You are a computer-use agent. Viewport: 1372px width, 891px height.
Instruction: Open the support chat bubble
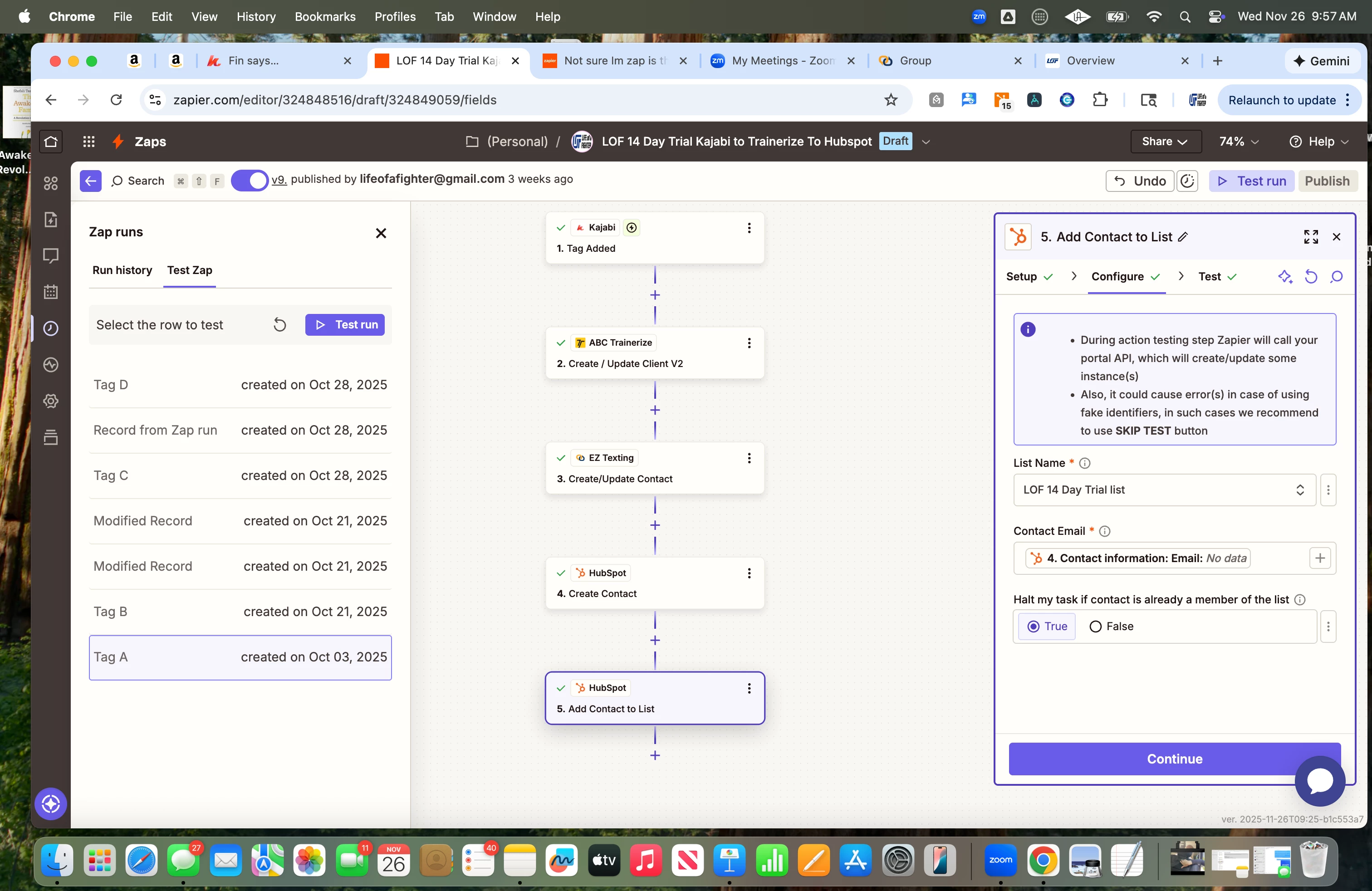1319,780
